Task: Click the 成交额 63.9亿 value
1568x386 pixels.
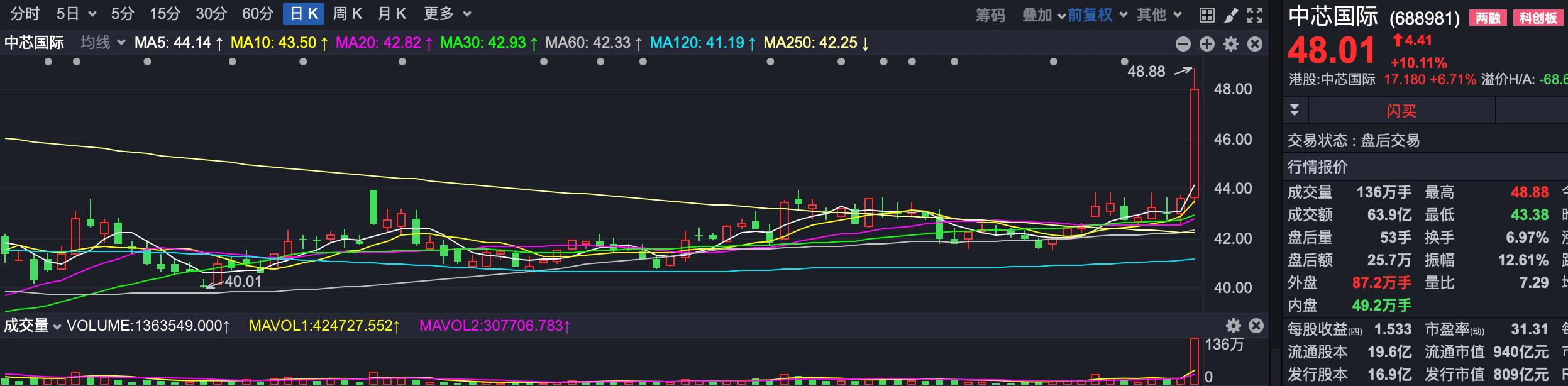Action: [1389, 214]
